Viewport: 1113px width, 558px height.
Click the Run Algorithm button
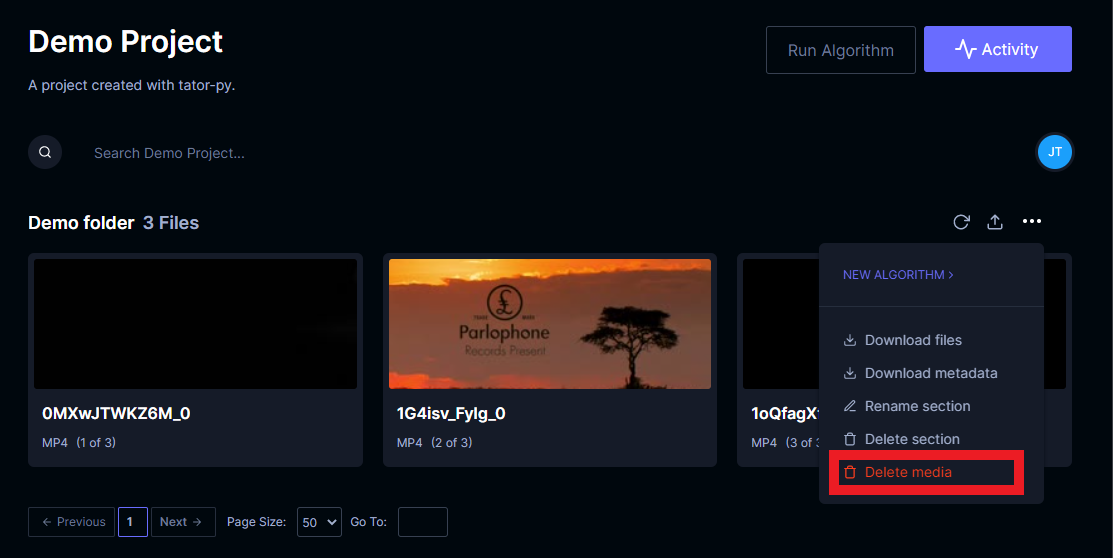(x=840, y=50)
